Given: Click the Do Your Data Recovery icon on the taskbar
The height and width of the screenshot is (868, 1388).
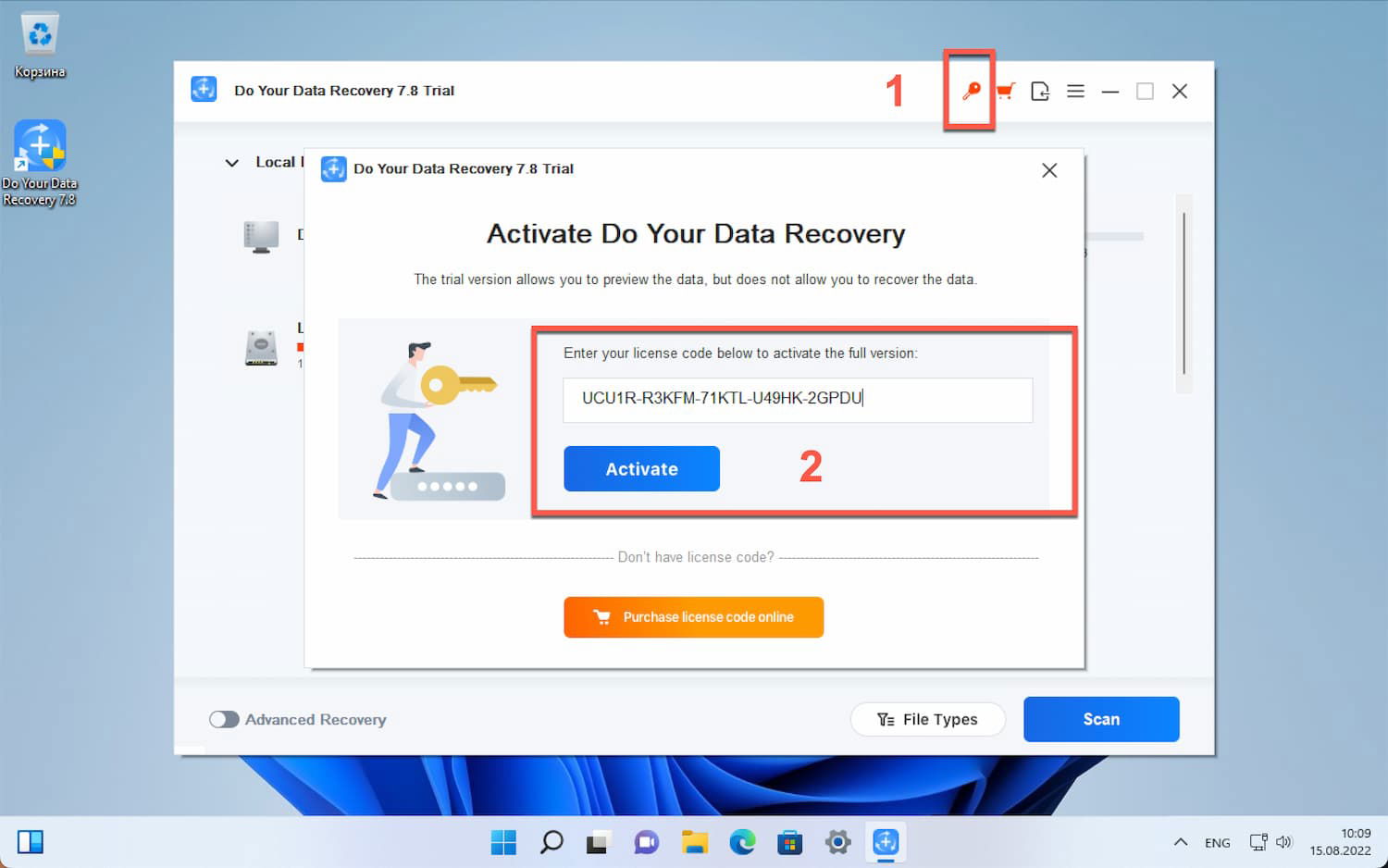Looking at the screenshot, I should coord(886,842).
